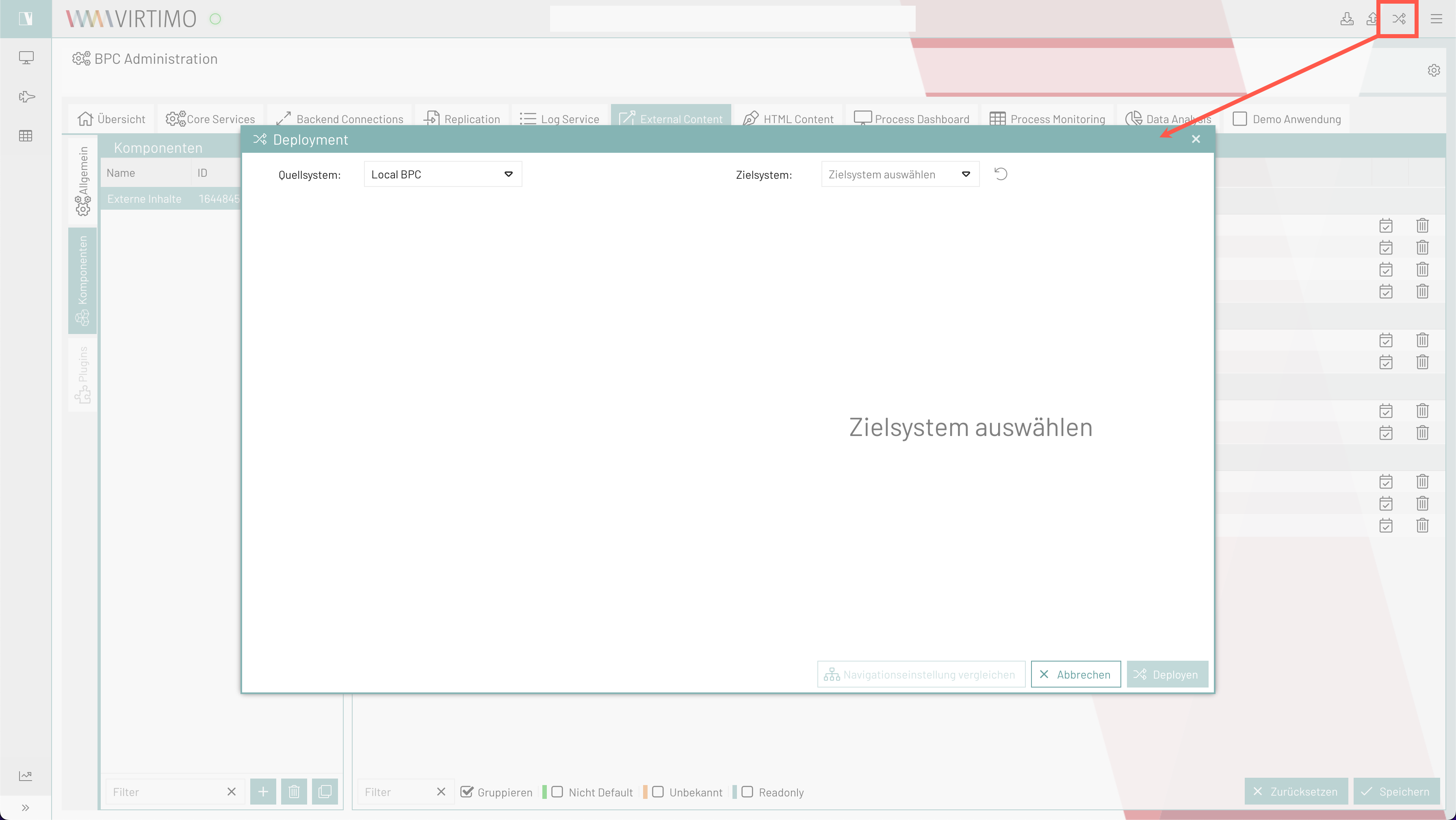
Task: Click the reset/refresh icon next to Zielsystem
Action: pyautogui.click(x=1000, y=174)
